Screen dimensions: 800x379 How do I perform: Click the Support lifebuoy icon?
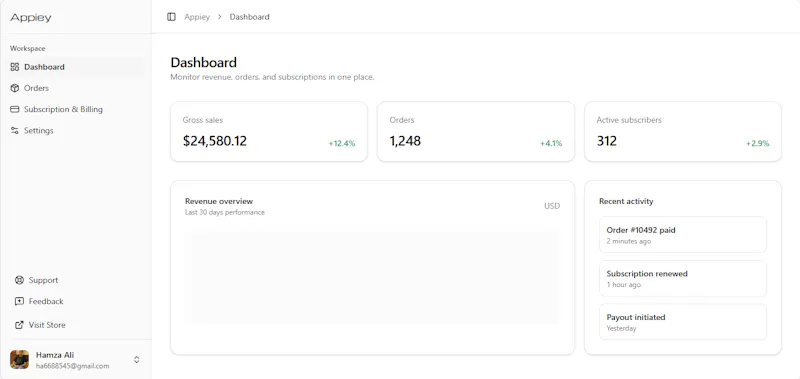pyautogui.click(x=19, y=280)
